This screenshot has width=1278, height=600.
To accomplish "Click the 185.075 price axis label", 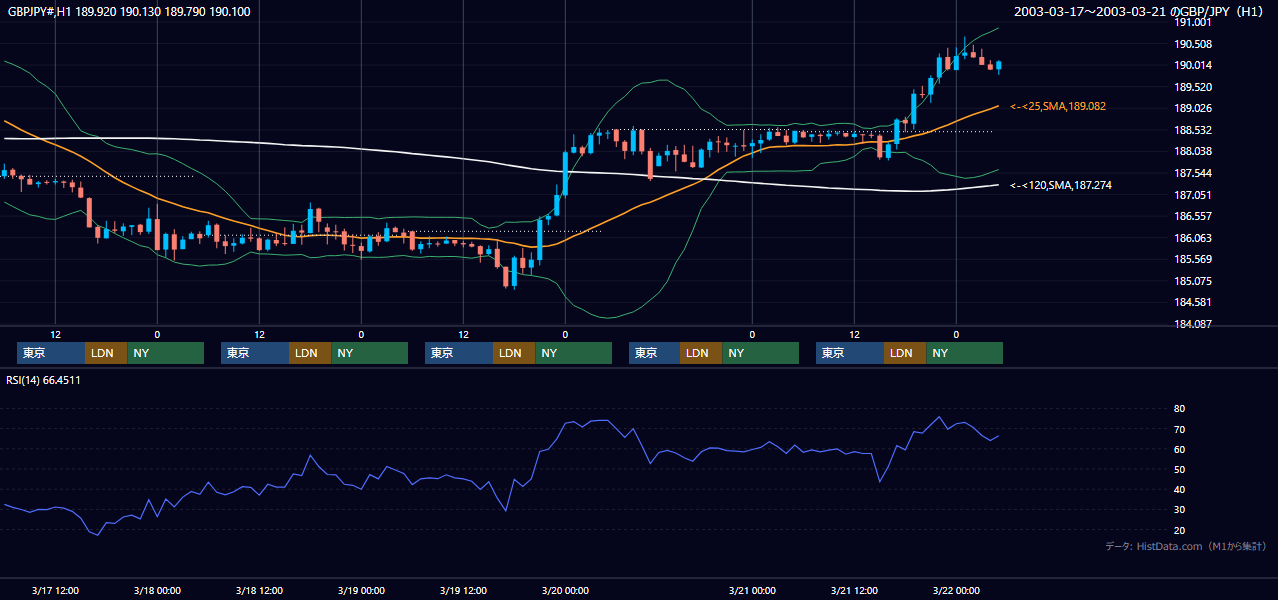I will click(1193, 281).
